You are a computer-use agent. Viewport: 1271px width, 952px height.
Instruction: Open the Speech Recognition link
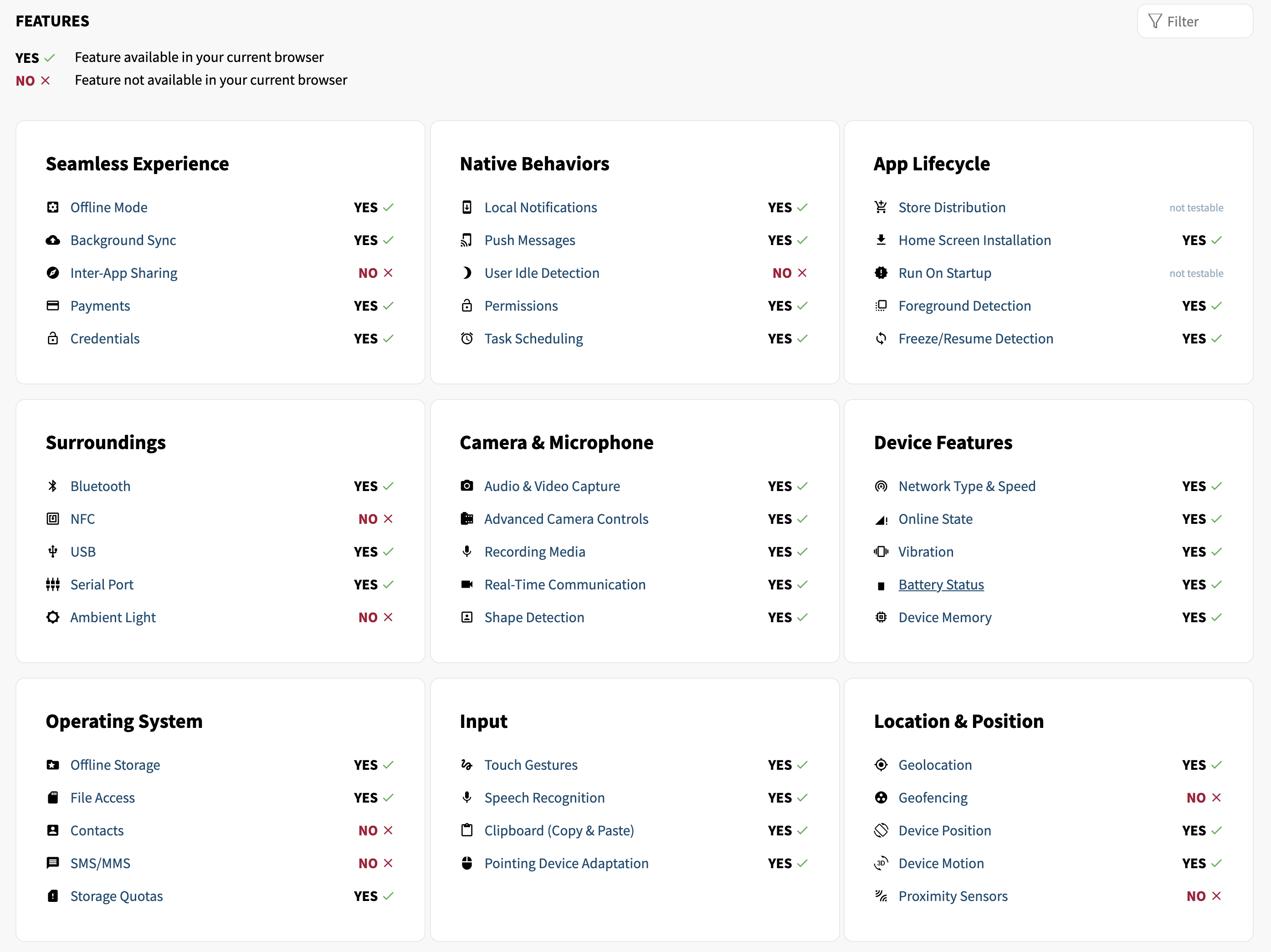(x=544, y=798)
